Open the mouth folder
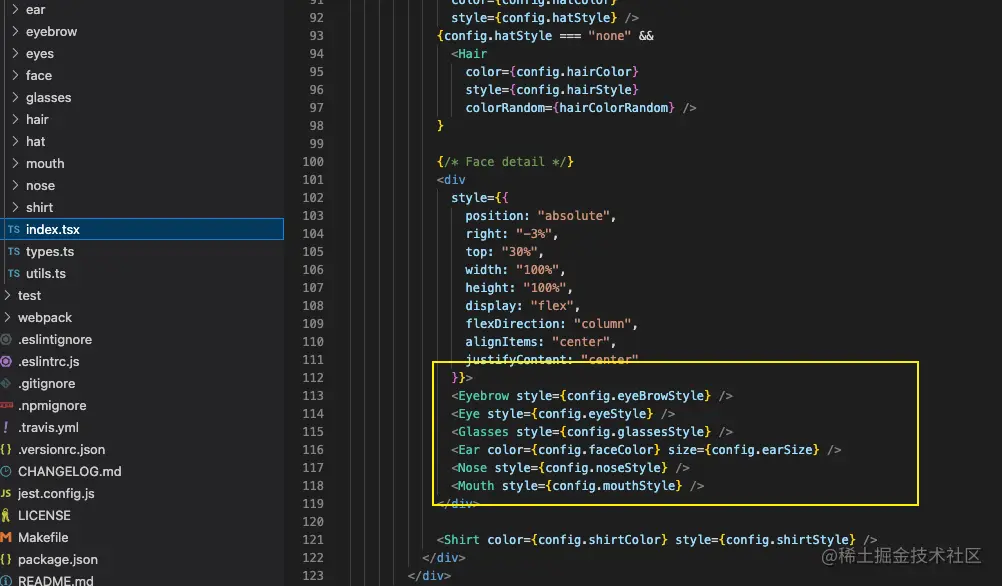 (45, 164)
